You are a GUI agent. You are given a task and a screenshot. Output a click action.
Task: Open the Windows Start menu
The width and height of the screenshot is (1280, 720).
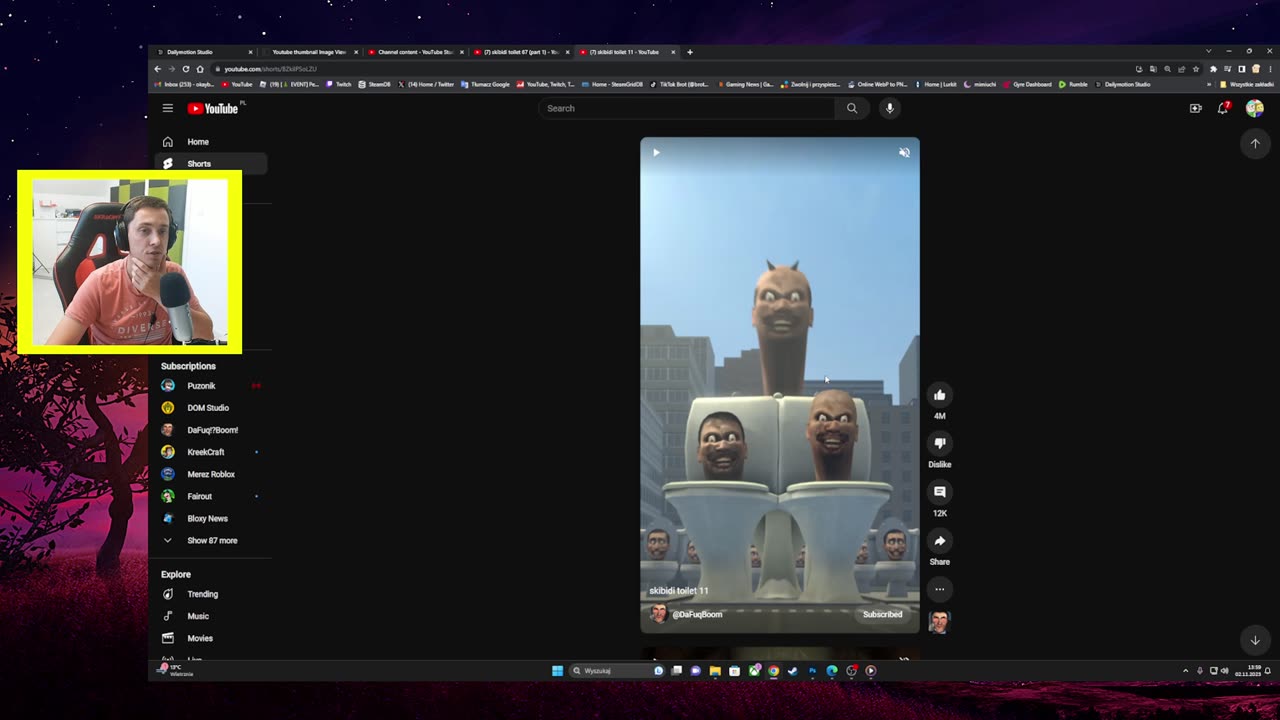[557, 671]
